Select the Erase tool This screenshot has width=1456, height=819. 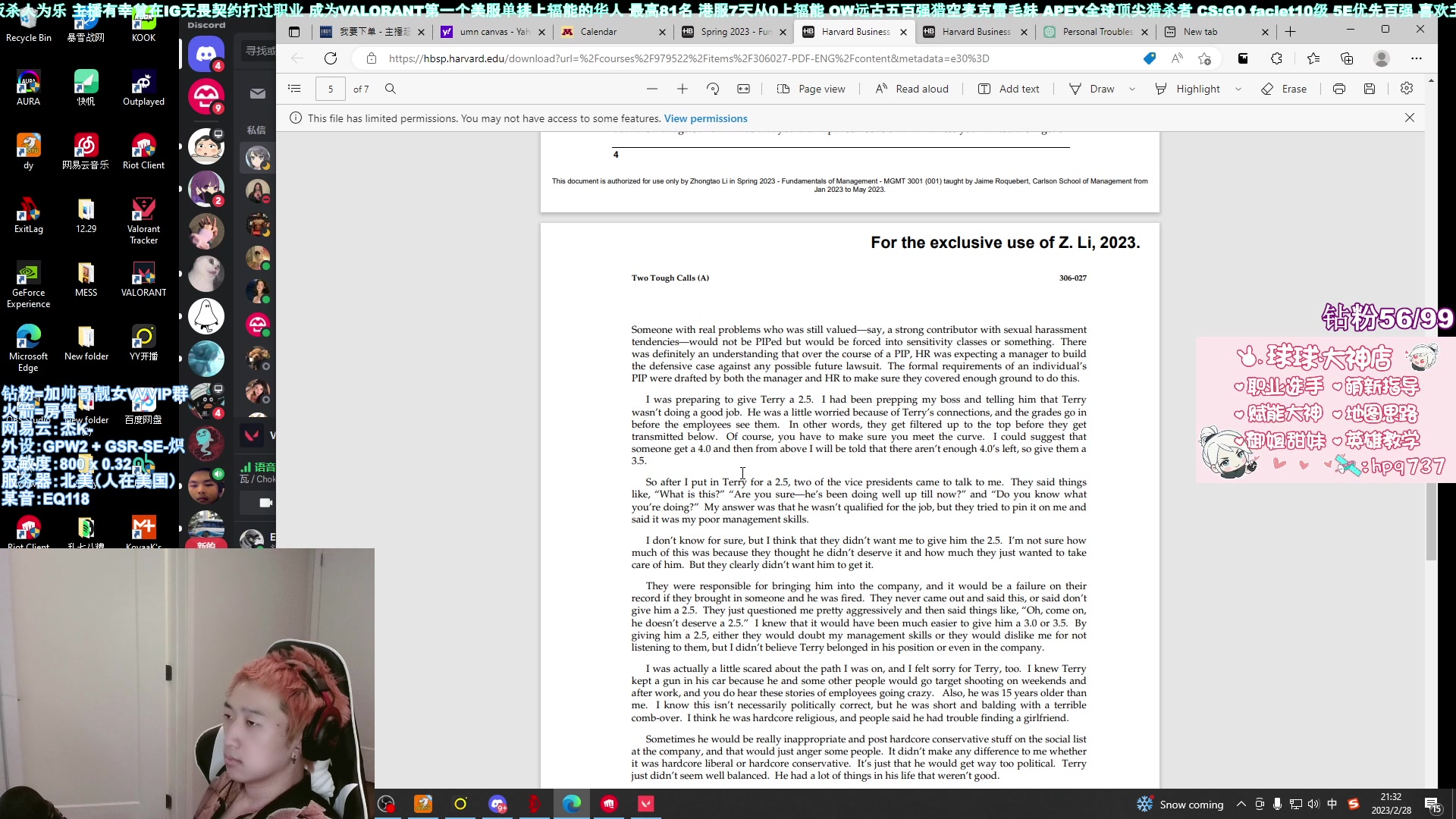[x=1284, y=89]
